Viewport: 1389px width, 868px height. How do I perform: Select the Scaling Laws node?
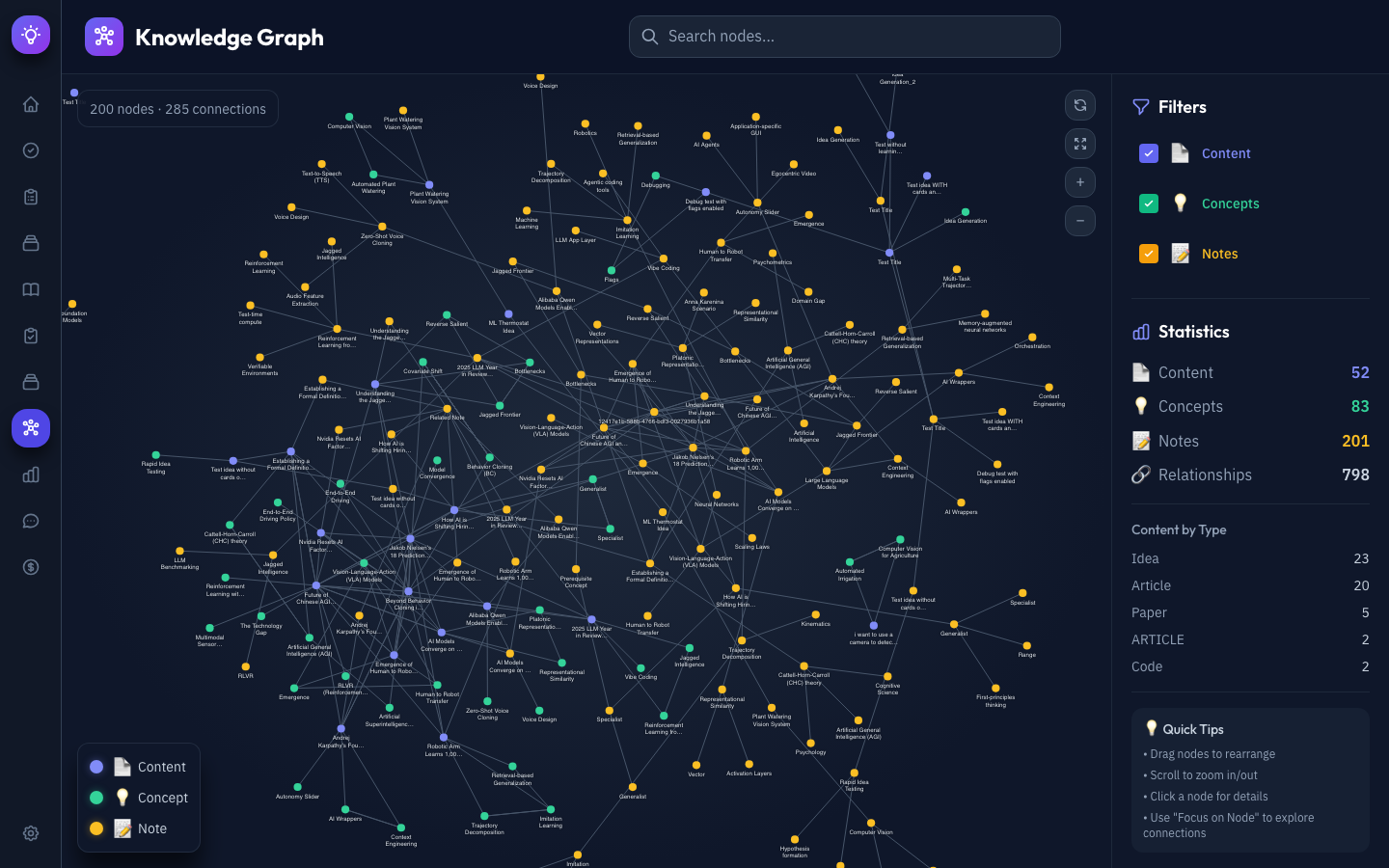click(x=751, y=537)
